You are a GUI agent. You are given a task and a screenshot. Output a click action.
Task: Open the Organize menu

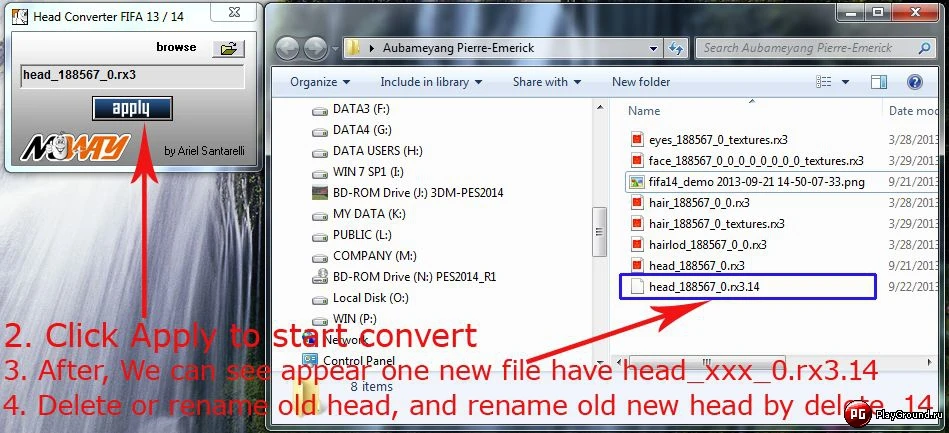point(320,82)
